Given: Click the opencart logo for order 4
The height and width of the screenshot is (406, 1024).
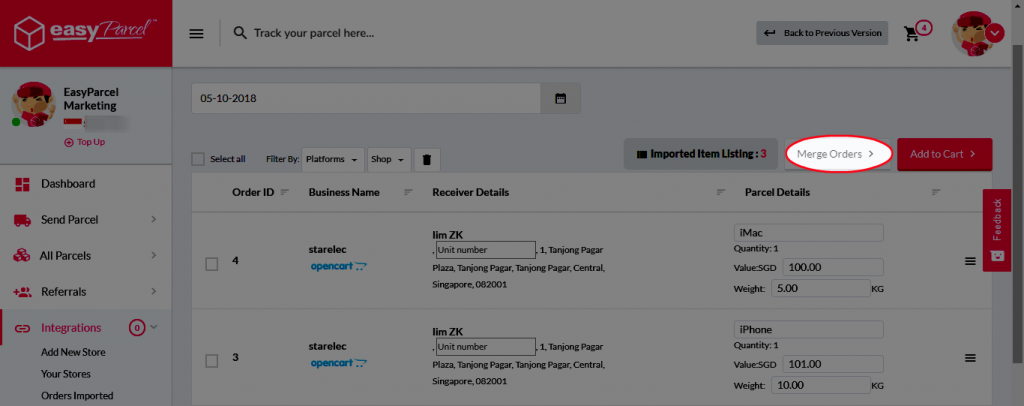Looking at the screenshot, I should tap(338, 266).
